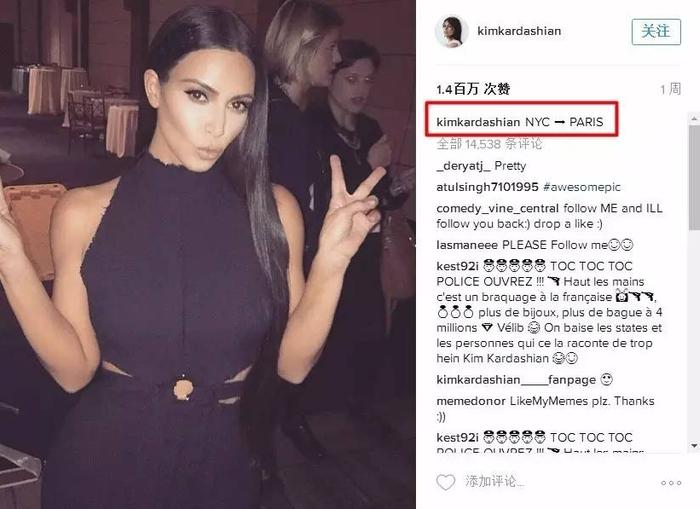Click the heart like icon
The height and width of the screenshot is (509, 700).
(x=445, y=482)
